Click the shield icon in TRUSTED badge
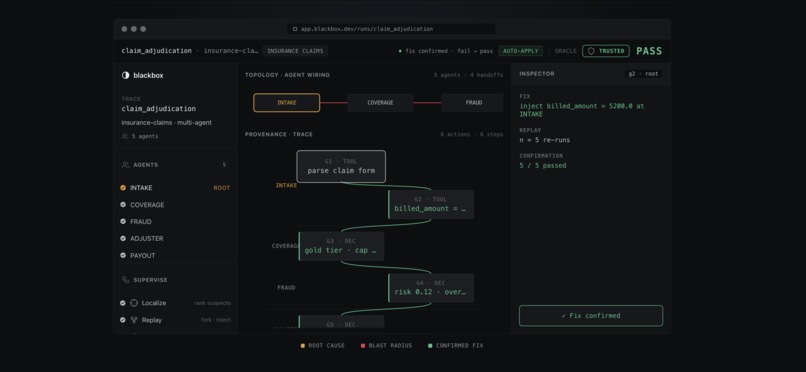This screenshot has height=372, width=806. pyautogui.click(x=591, y=51)
